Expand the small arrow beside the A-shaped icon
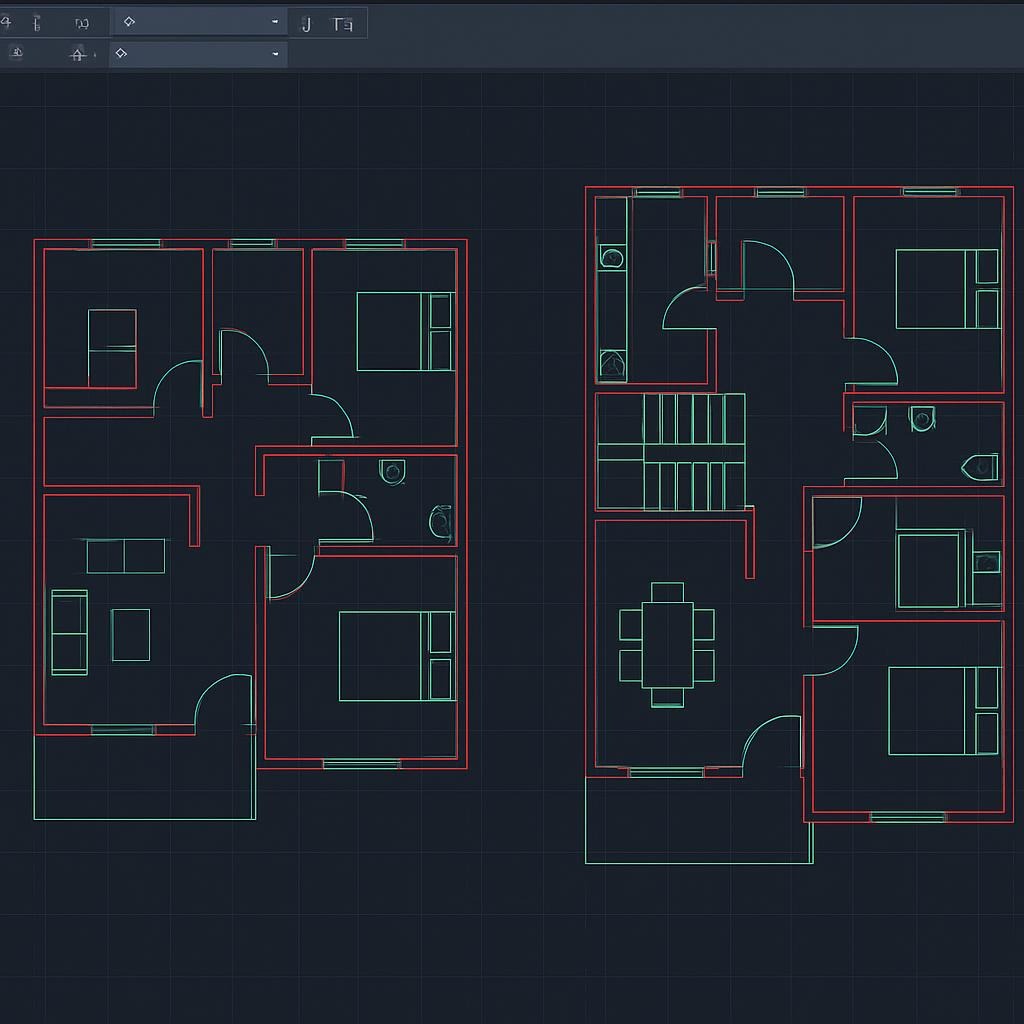 (x=95, y=55)
